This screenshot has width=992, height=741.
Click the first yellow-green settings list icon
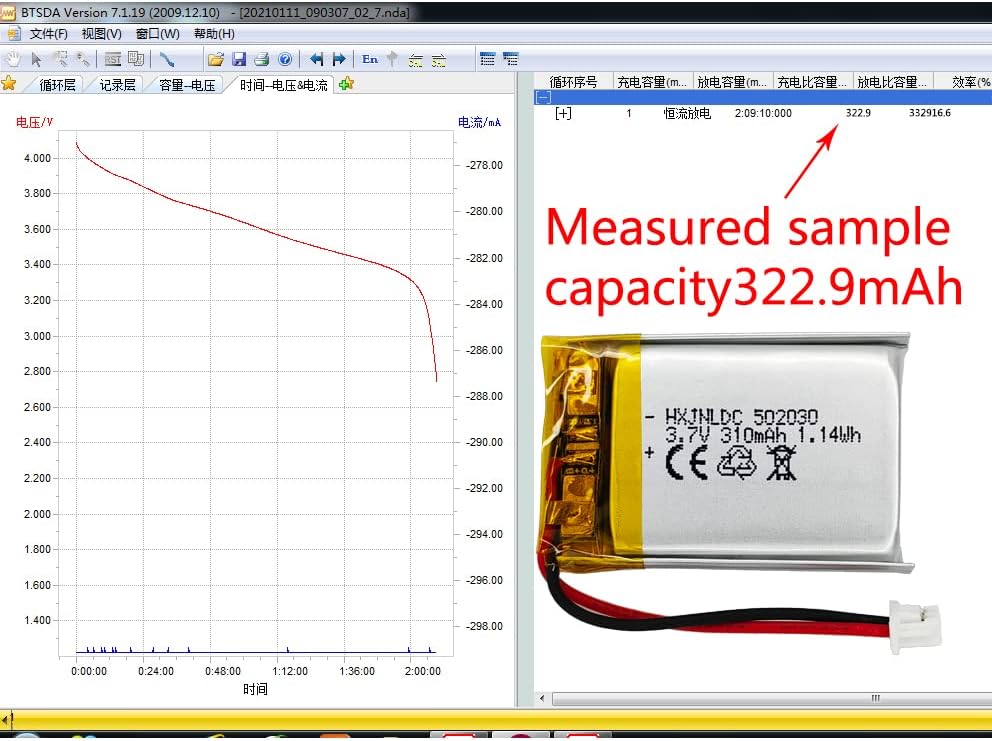[x=416, y=60]
